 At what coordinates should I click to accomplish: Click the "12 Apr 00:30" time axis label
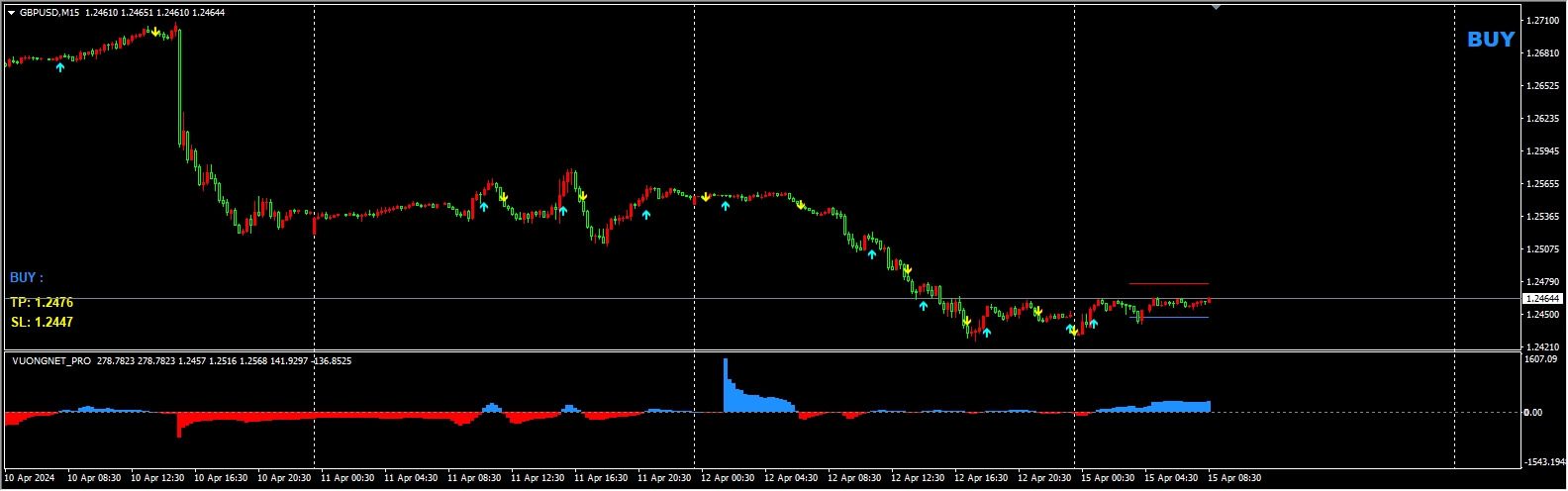pyautogui.click(x=728, y=478)
